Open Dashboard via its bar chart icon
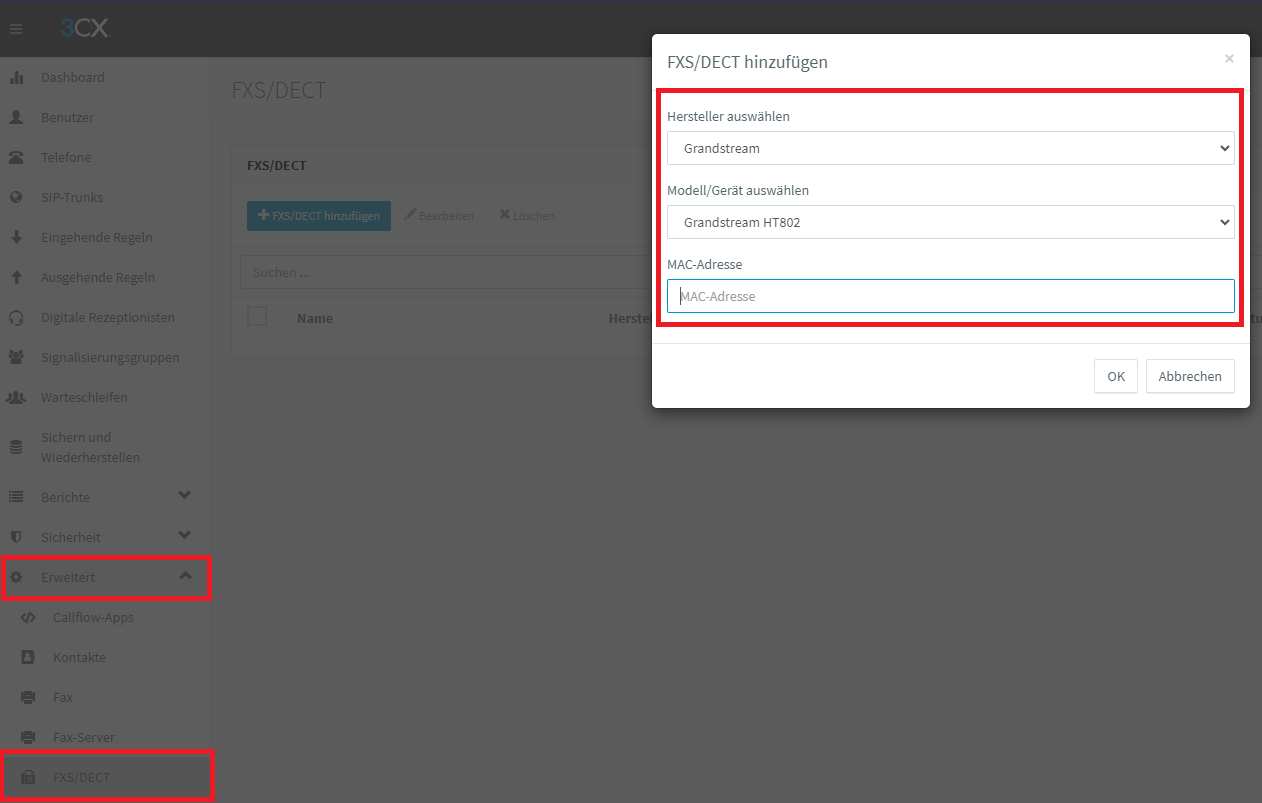Viewport: 1262px width, 803px height. pos(16,77)
